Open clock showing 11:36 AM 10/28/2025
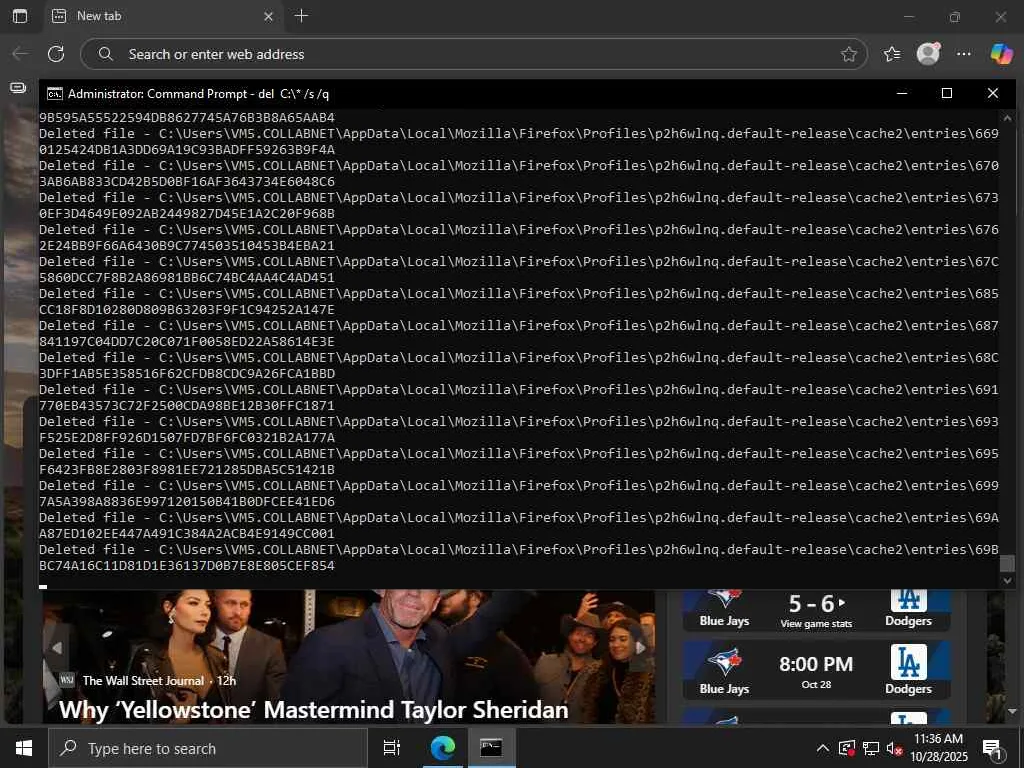 point(938,748)
